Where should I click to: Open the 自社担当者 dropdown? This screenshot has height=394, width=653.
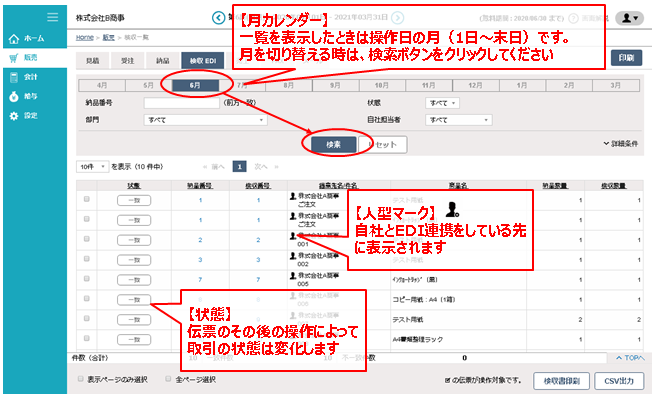pos(459,120)
